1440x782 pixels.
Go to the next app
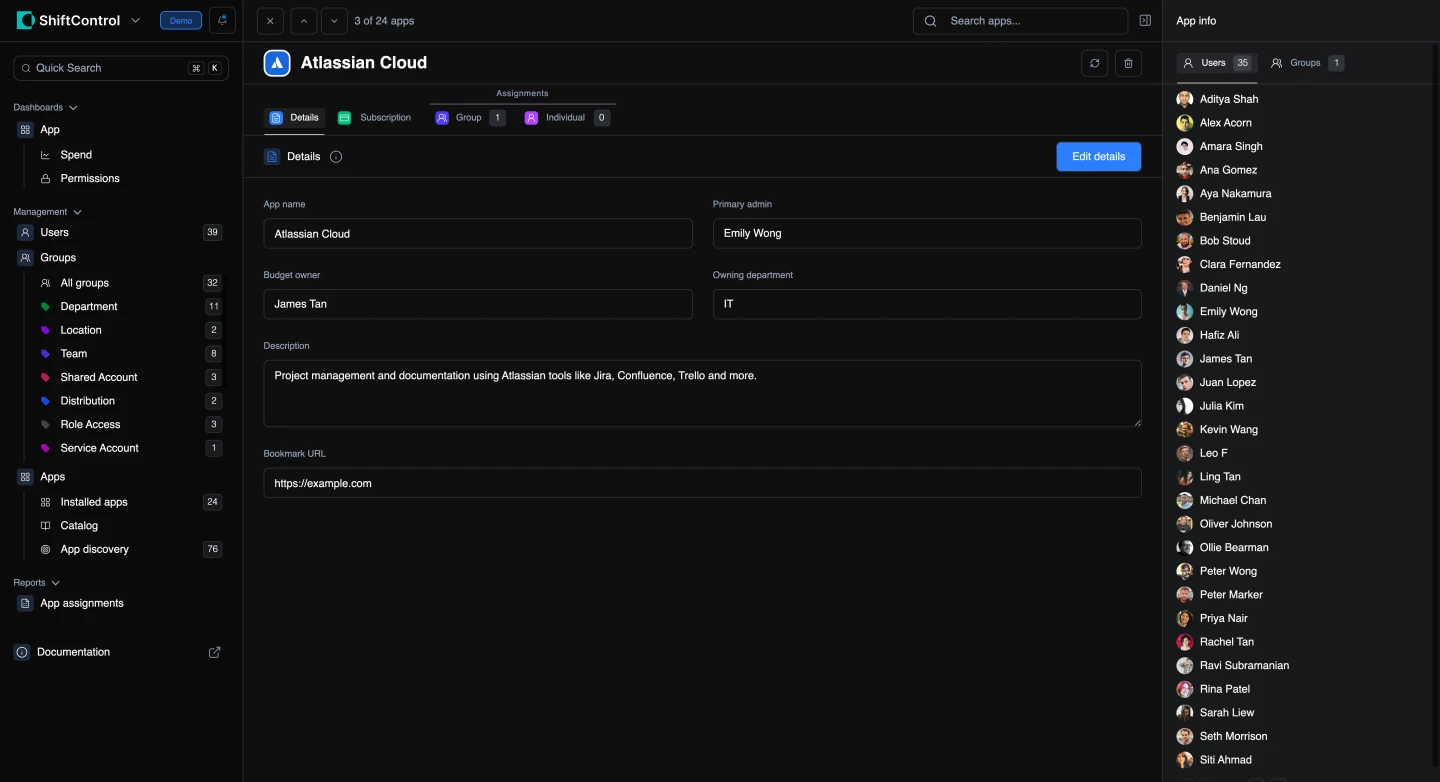click(x=335, y=21)
